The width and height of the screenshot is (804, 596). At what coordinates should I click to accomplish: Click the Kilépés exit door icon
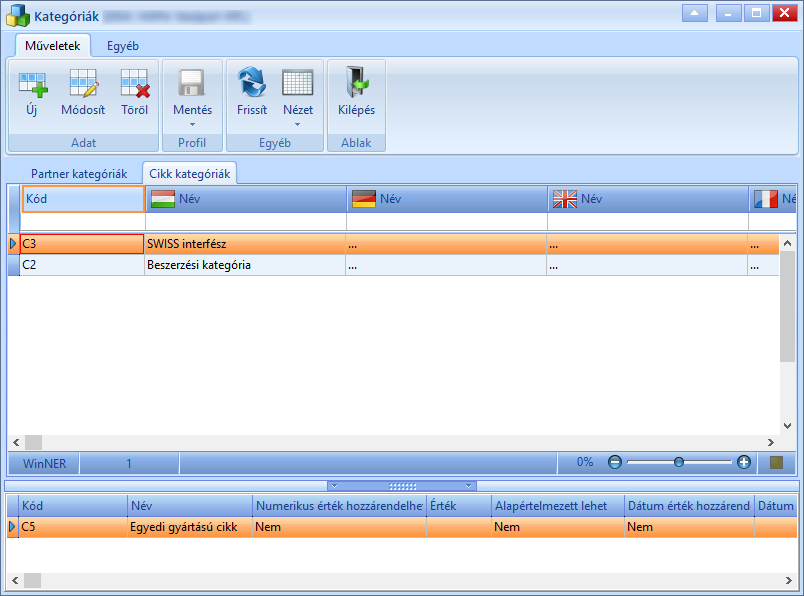[x=357, y=82]
